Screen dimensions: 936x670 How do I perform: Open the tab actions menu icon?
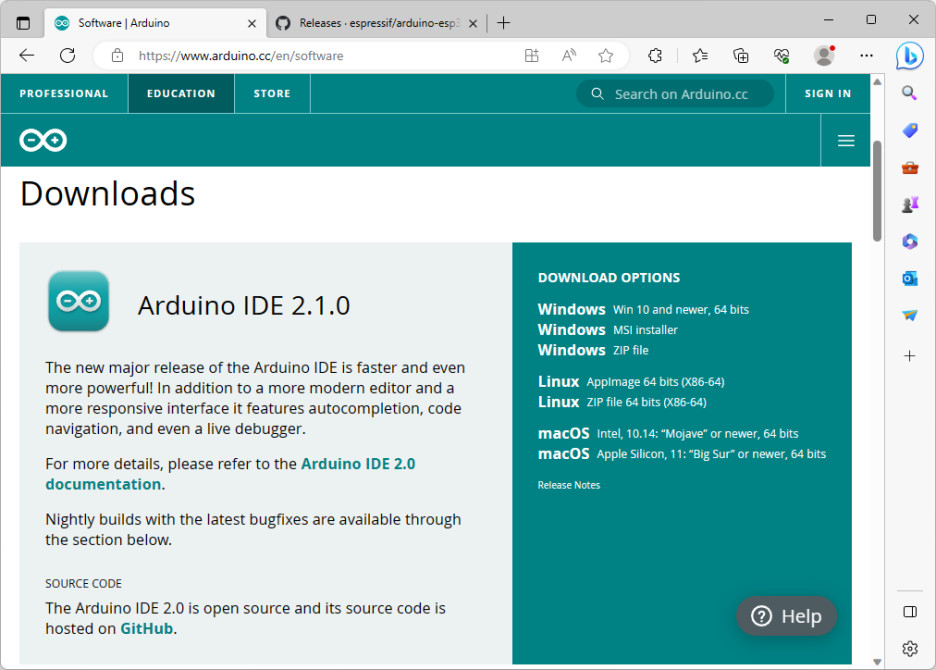(23, 23)
